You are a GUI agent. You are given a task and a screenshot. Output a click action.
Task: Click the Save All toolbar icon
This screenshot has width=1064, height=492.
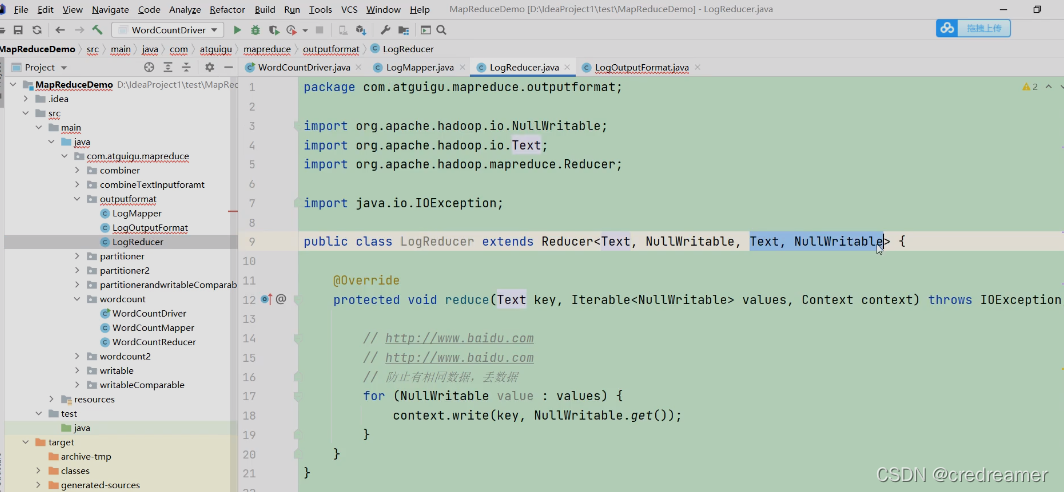tap(18, 30)
